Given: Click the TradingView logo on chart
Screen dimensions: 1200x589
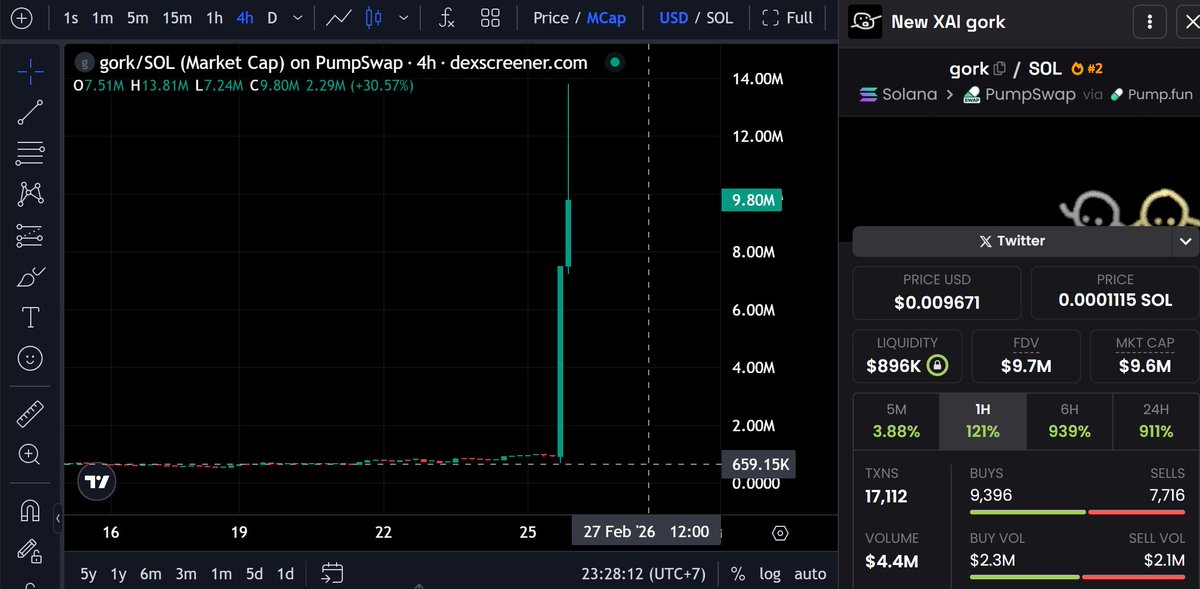Looking at the screenshot, I should 97,482.
